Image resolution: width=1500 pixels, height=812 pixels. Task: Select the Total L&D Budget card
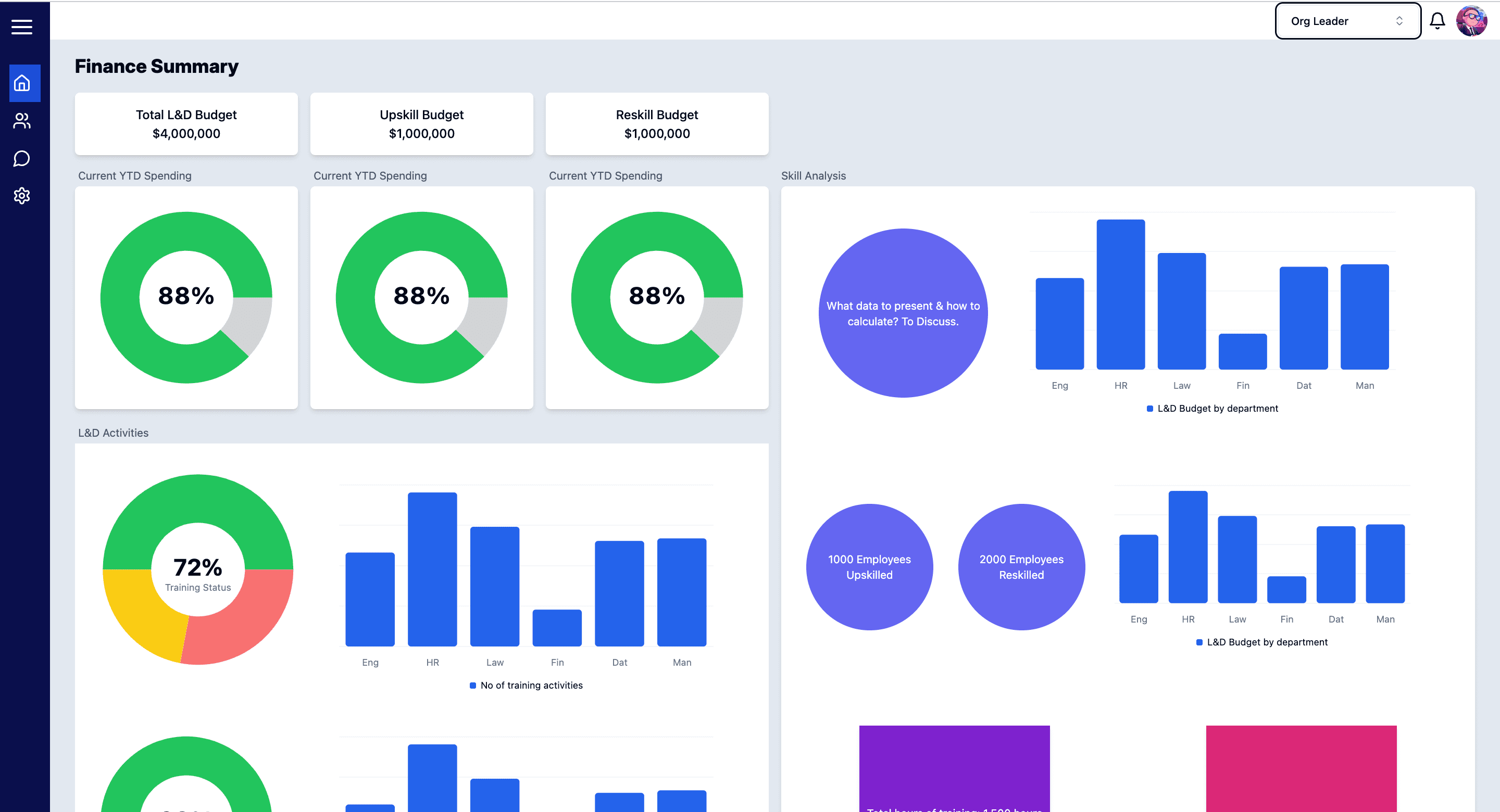[x=186, y=123]
